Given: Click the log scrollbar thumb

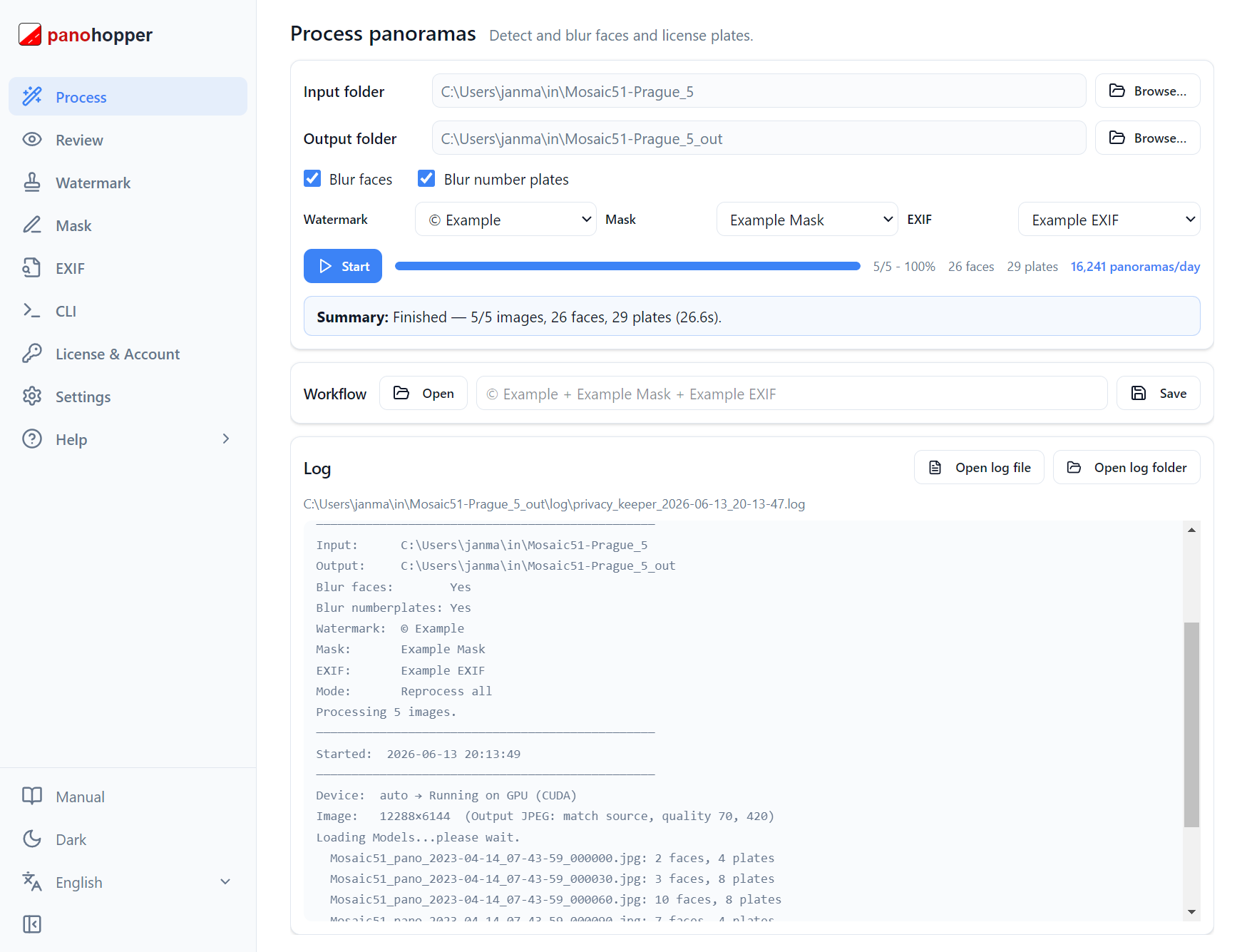Looking at the screenshot, I should click(1191, 725).
